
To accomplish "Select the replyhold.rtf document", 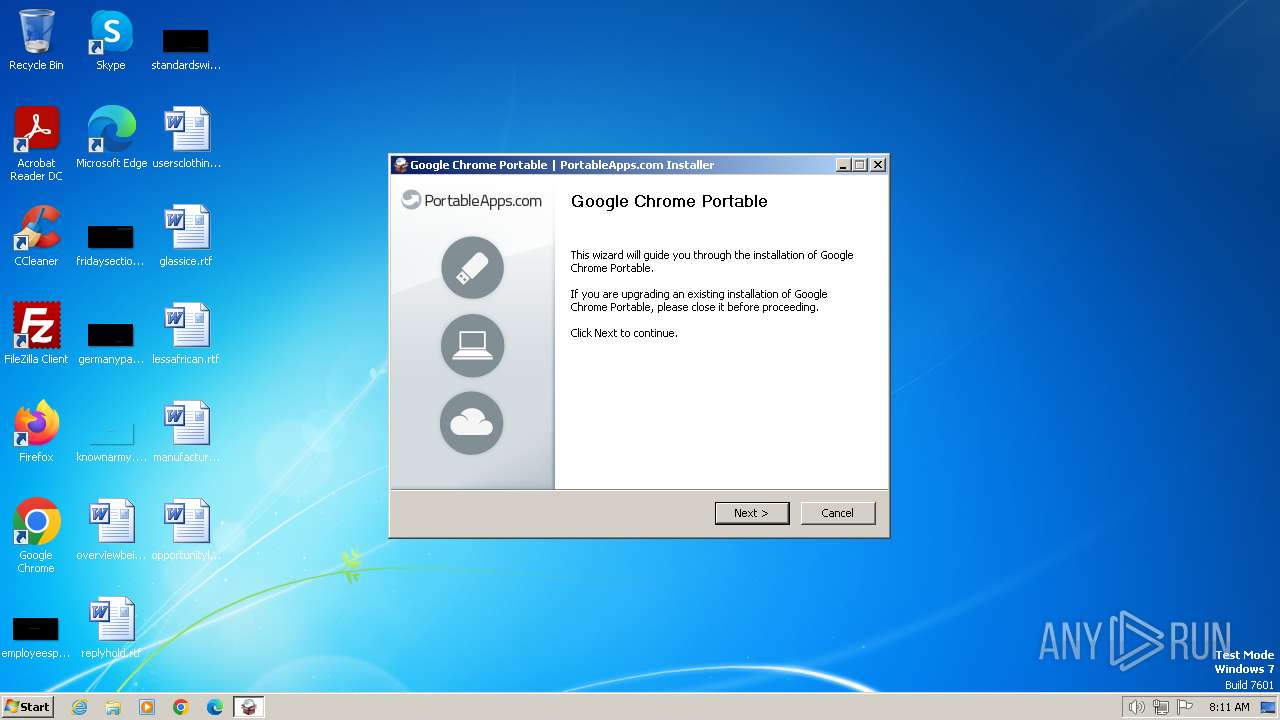I will [111, 628].
